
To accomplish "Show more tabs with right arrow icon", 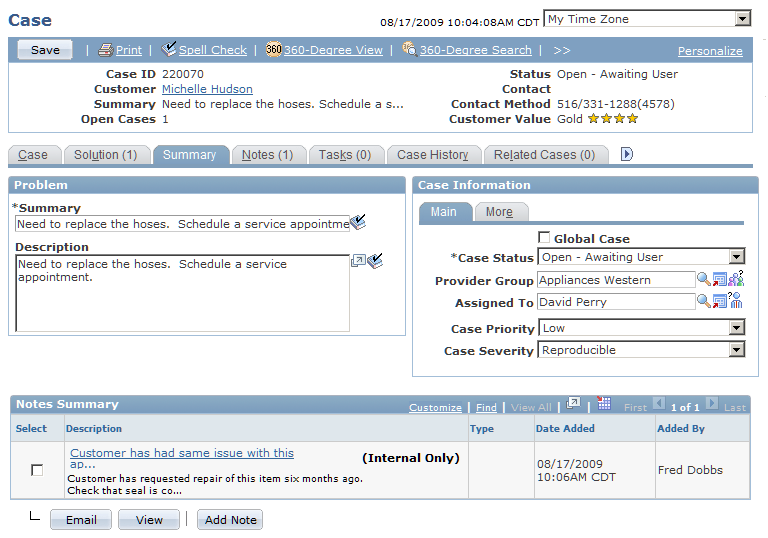I will click(x=626, y=154).
